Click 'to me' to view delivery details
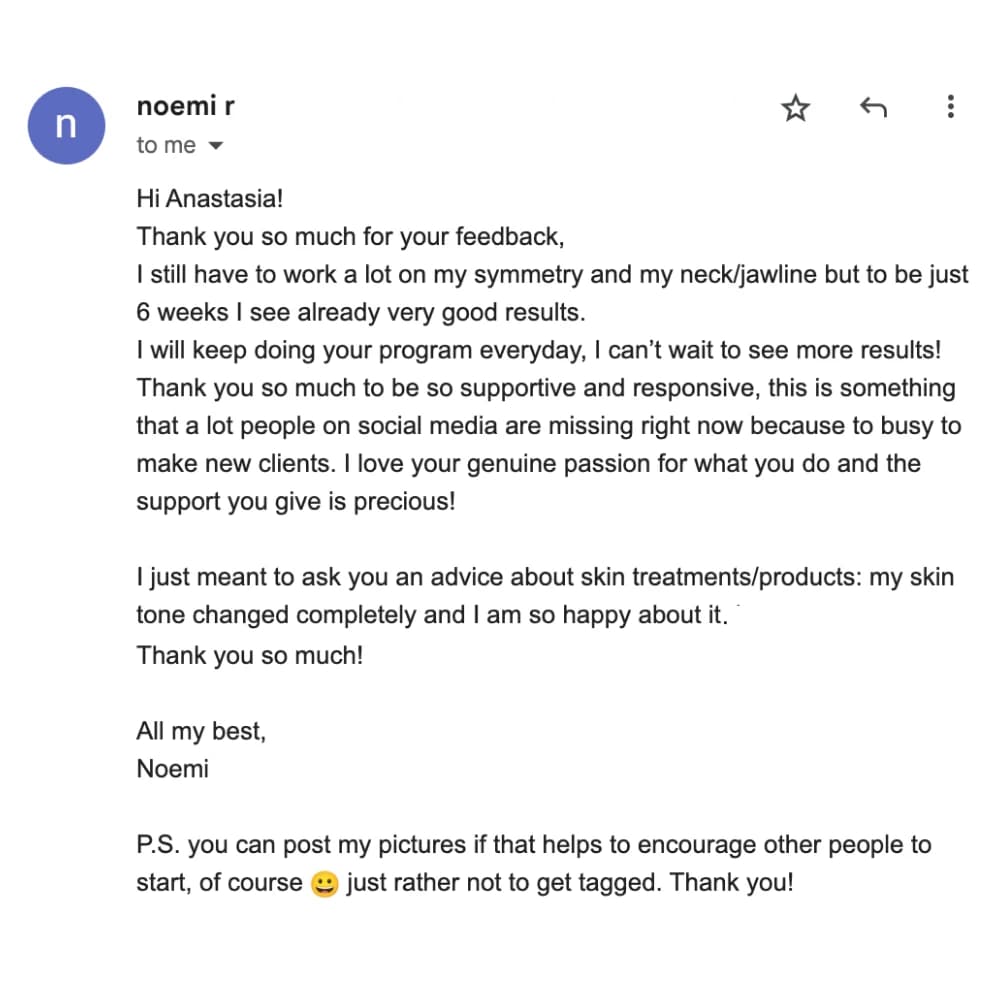This screenshot has width=1000, height=1000. (x=165, y=145)
